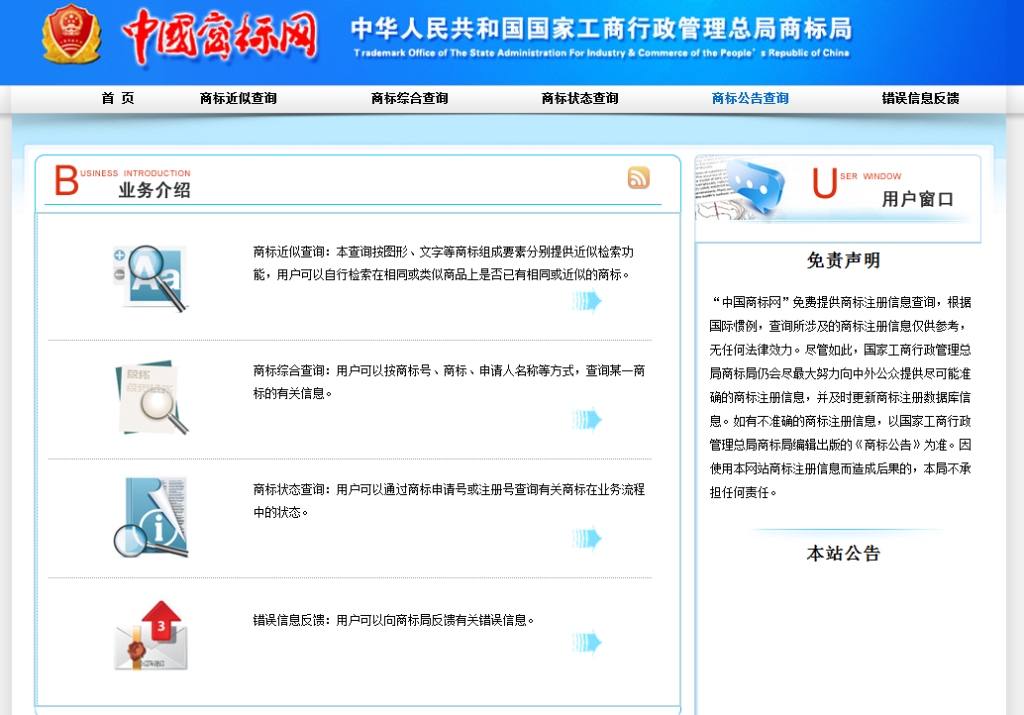
Task: Go to 商标状态查询 in the navigation bar
Action: [580, 98]
